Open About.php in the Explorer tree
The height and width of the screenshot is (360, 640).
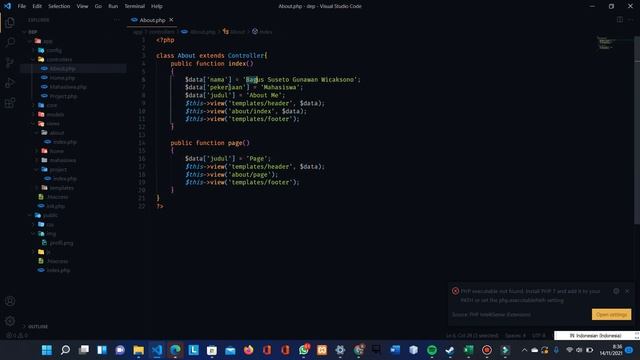[62, 69]
